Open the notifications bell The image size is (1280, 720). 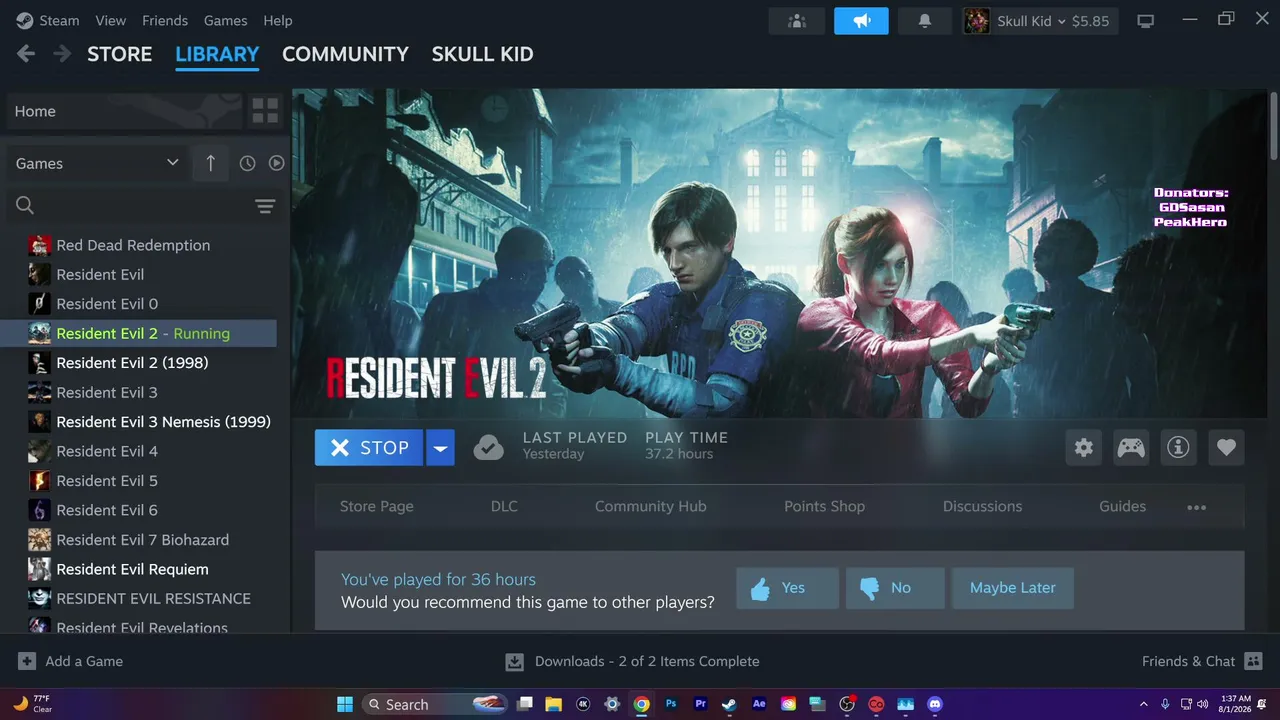(x=925, y=21)
